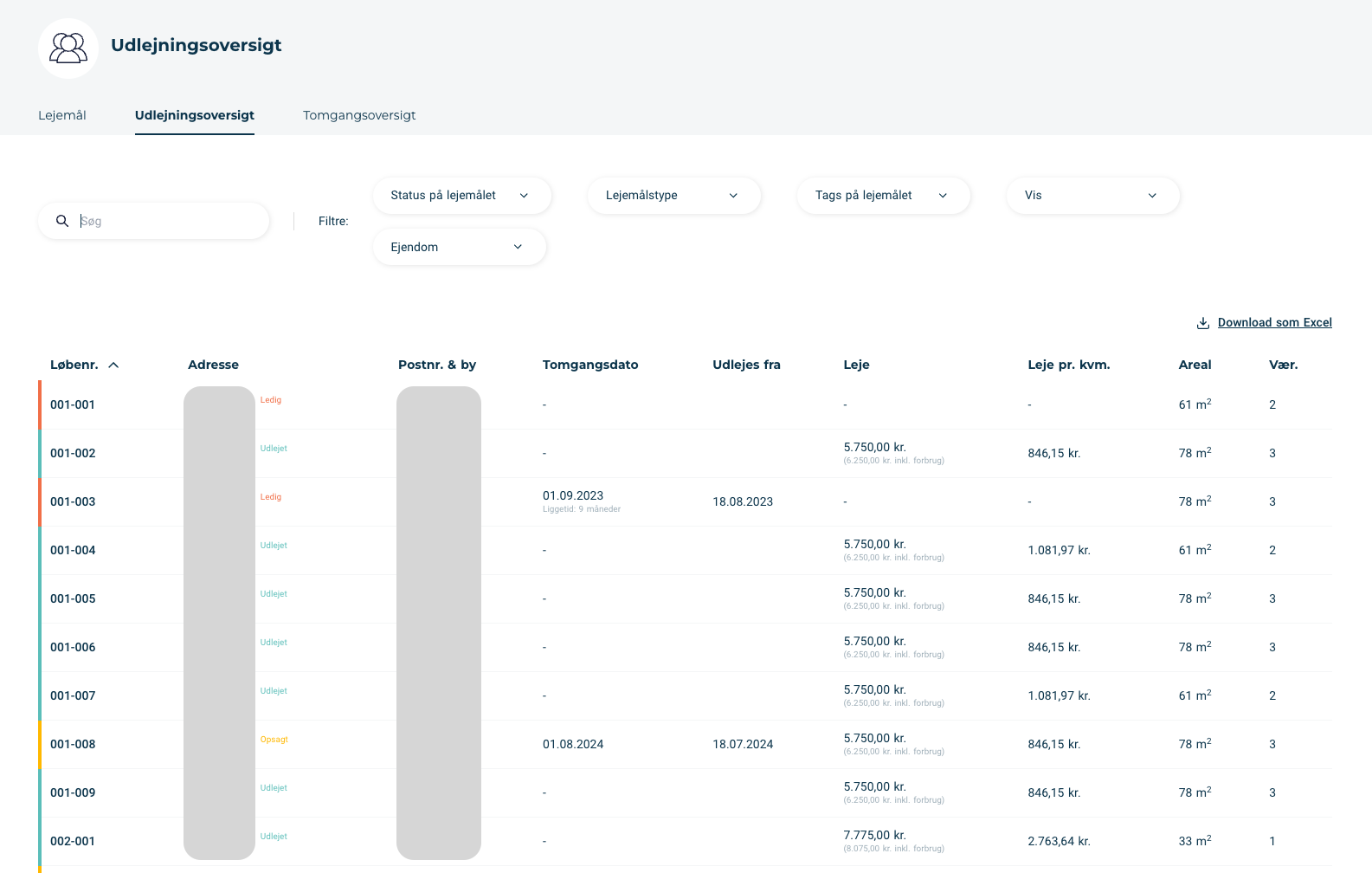The image size is (1372, 873).
Task: Expand the Vis dropdown
Action: click(1093, 196)
